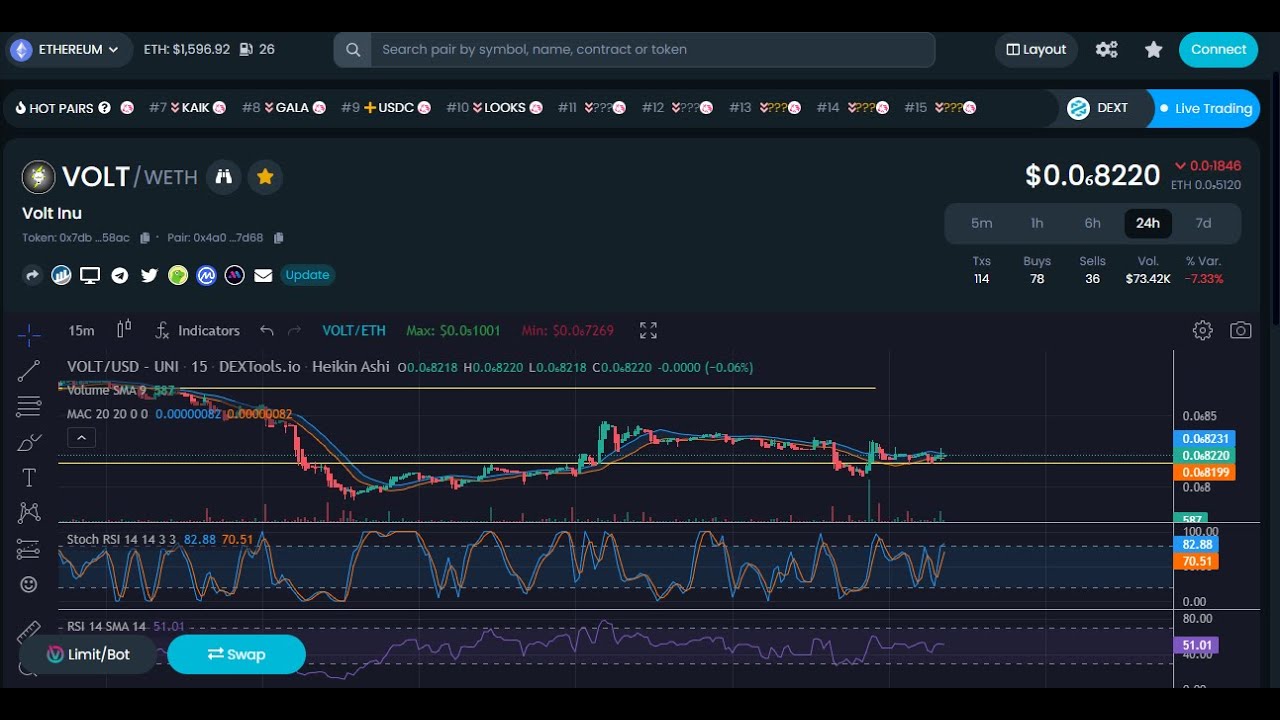Click the Connect wallet button
Screen dimensions: 1280x720
1218,49
